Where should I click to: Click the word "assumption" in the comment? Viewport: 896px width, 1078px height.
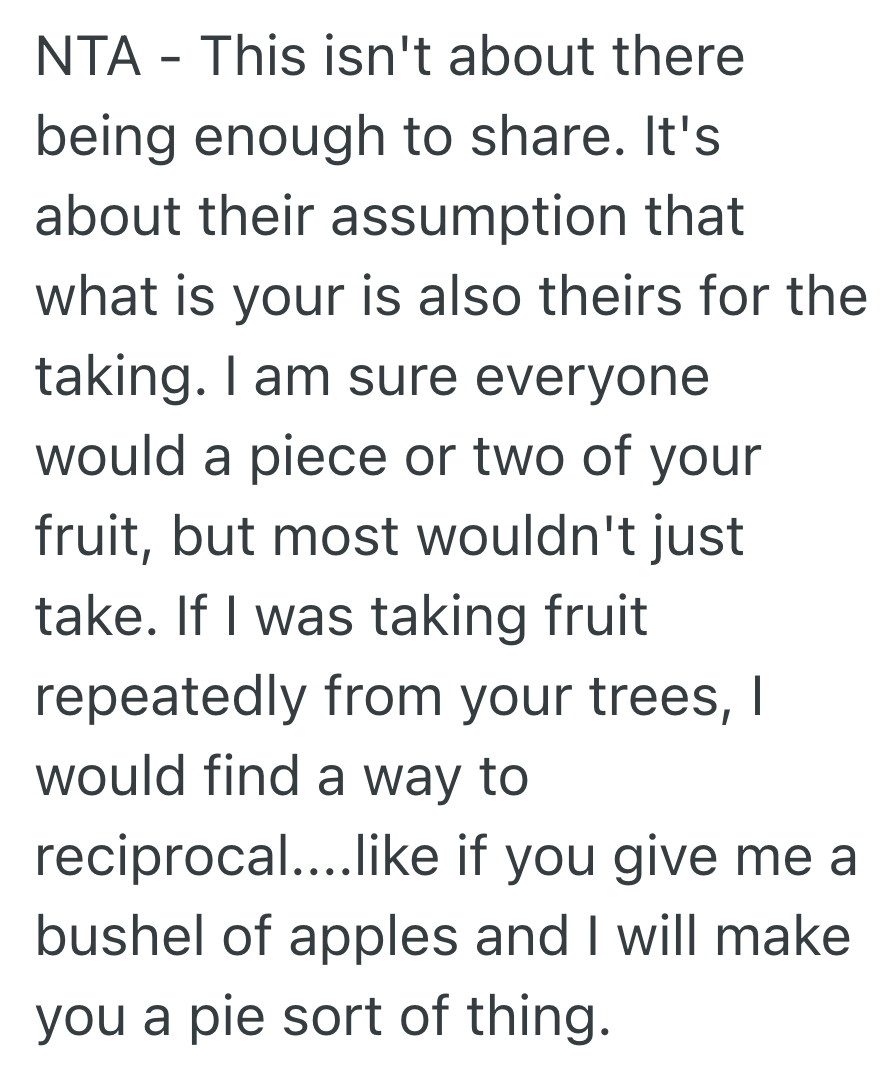pyautogui.click(x=466, y=218)
